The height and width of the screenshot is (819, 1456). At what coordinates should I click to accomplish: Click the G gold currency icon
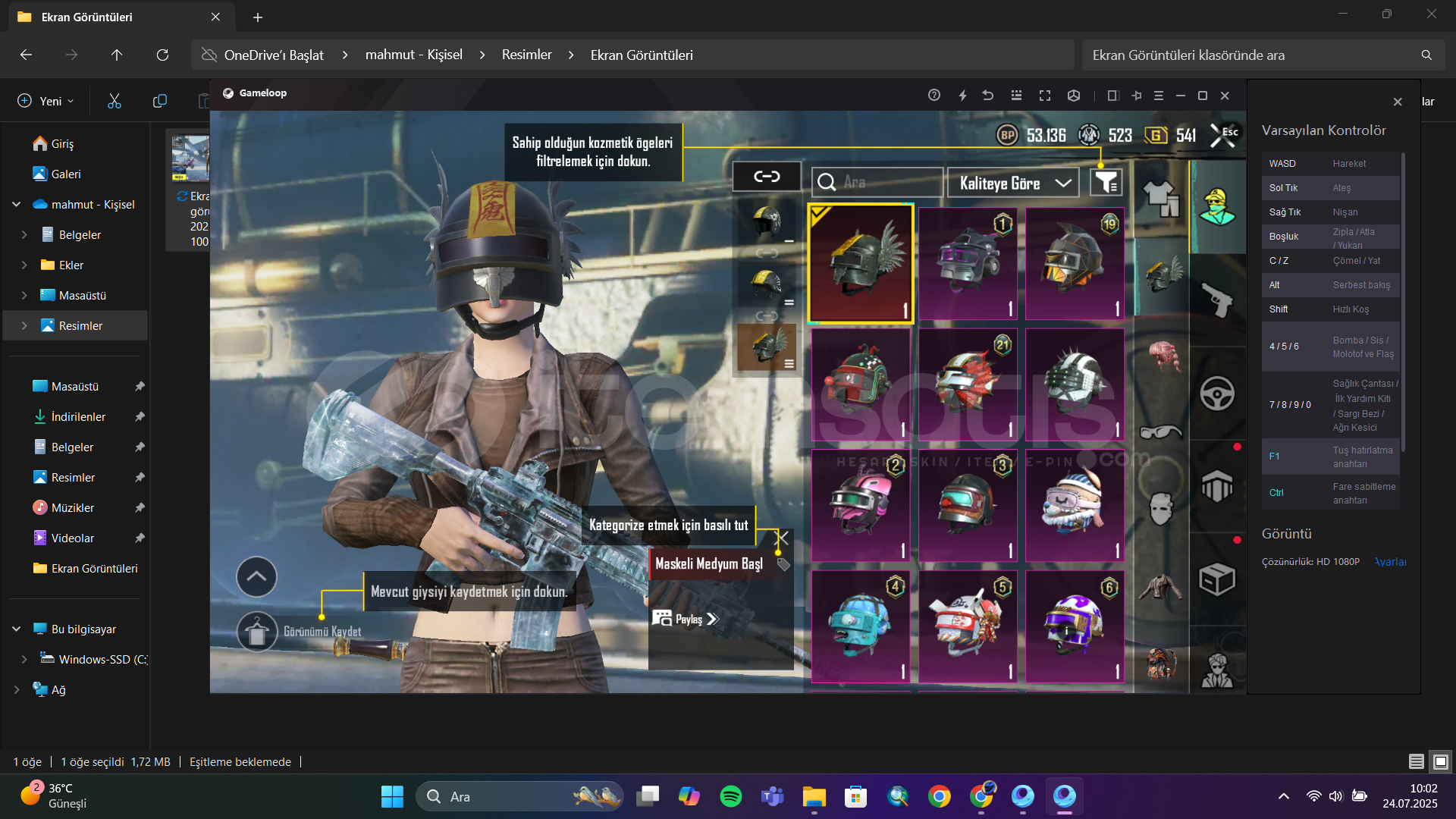tap(1156, 135)
